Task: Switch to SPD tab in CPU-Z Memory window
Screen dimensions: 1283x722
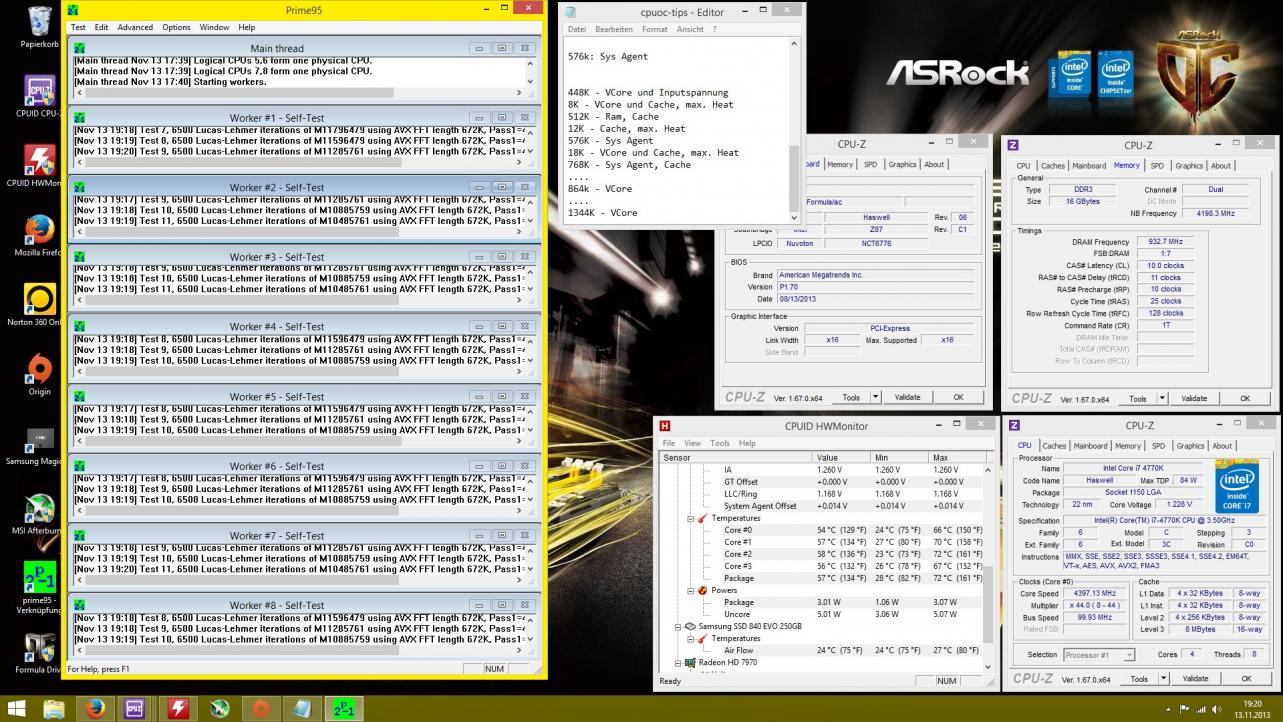Action: [1157, 166]
